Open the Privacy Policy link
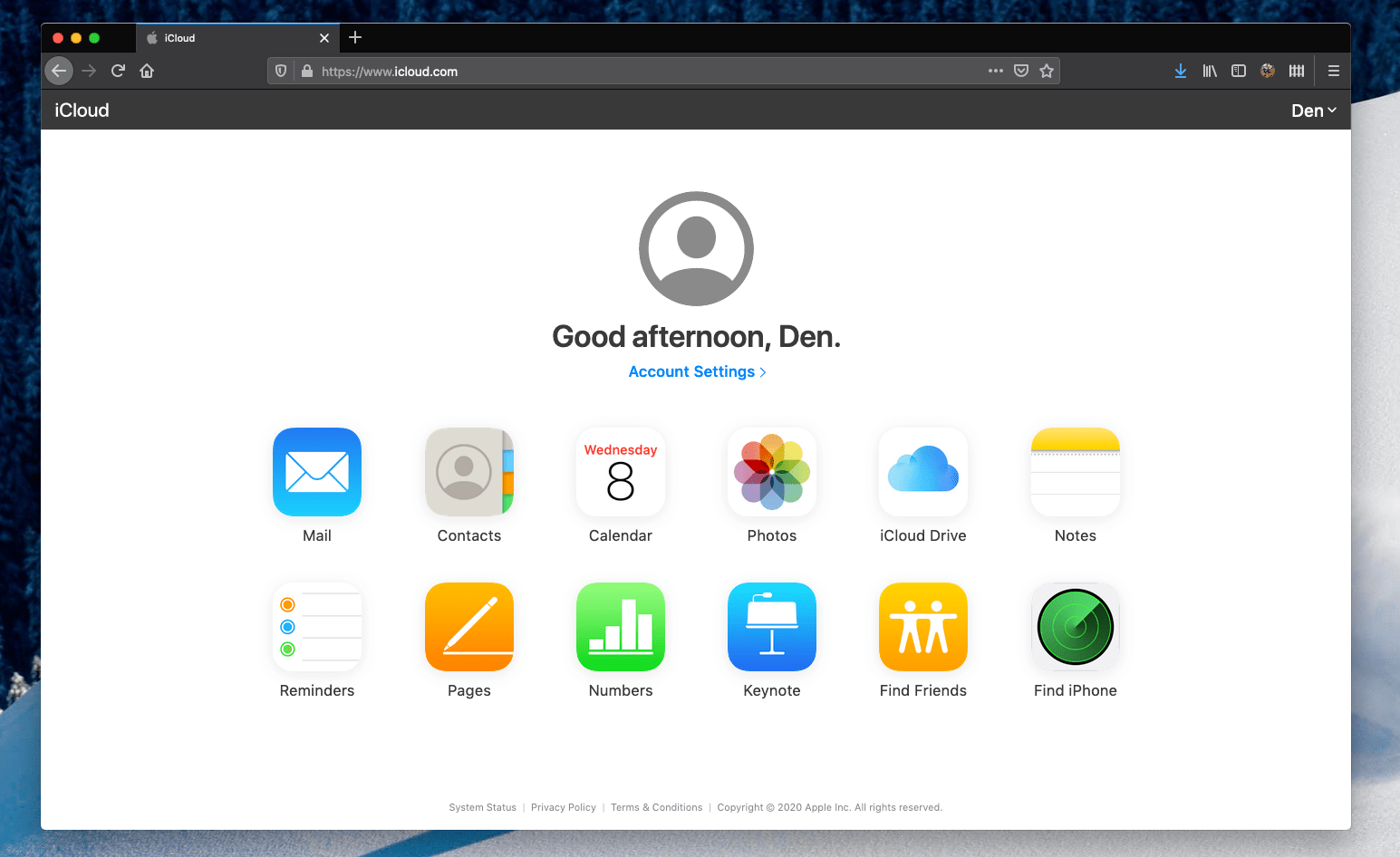The height and width of the screenshot is (857, 1400). 564,807
